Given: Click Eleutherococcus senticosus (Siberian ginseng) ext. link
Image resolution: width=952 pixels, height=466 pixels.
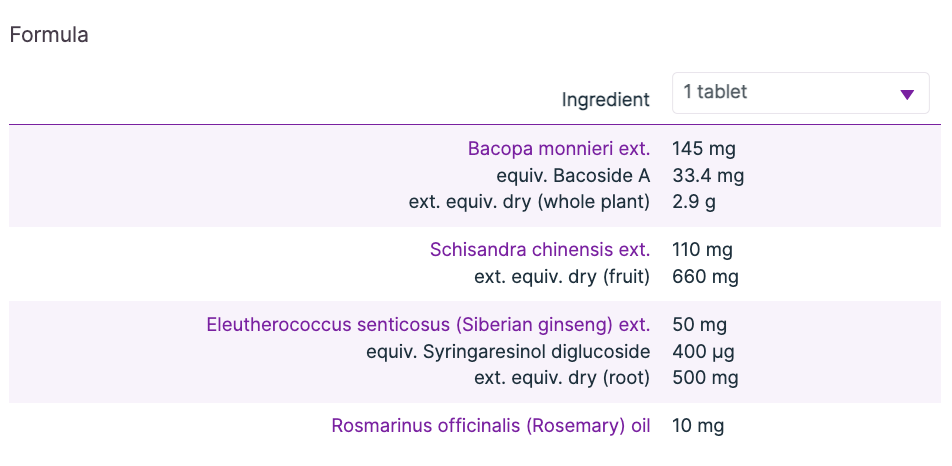Looking at the screenshot, I should tap(428, 325).
